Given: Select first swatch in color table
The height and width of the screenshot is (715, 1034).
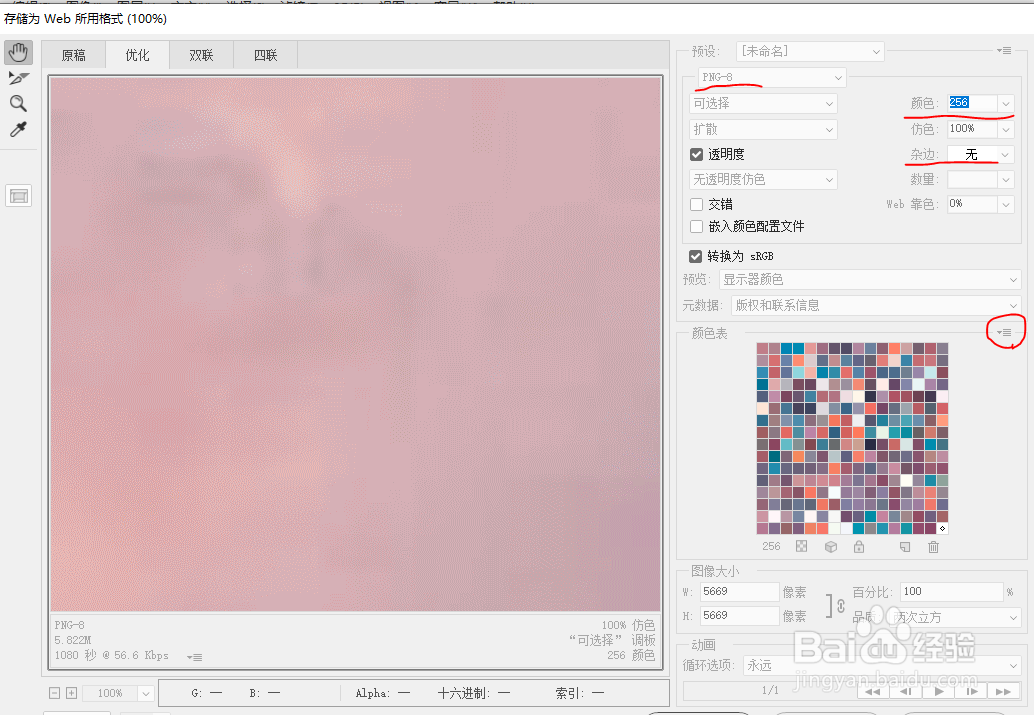Looking at the screenshot, I should click(762, 348).
